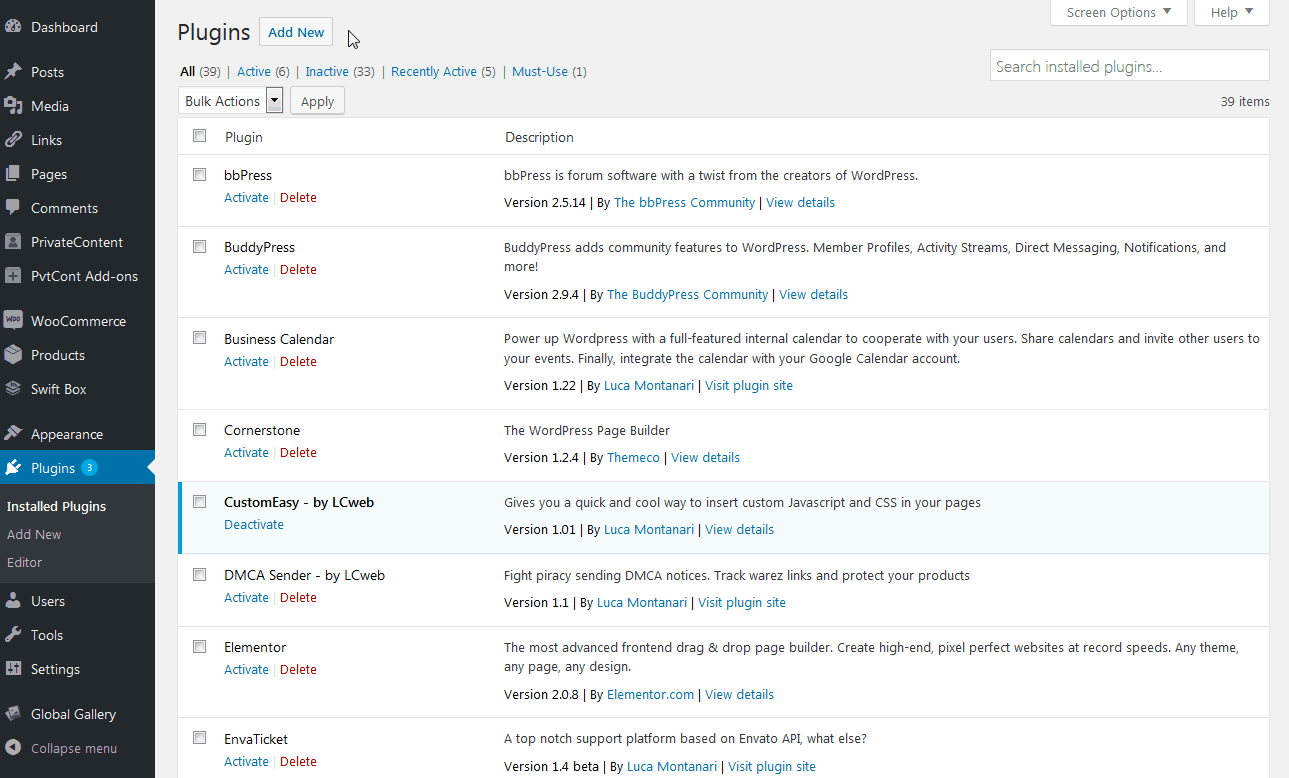Select the Elementor plugin checkbox
The height and width of the screenshot is (778, 1289).
tap(200, 646)
